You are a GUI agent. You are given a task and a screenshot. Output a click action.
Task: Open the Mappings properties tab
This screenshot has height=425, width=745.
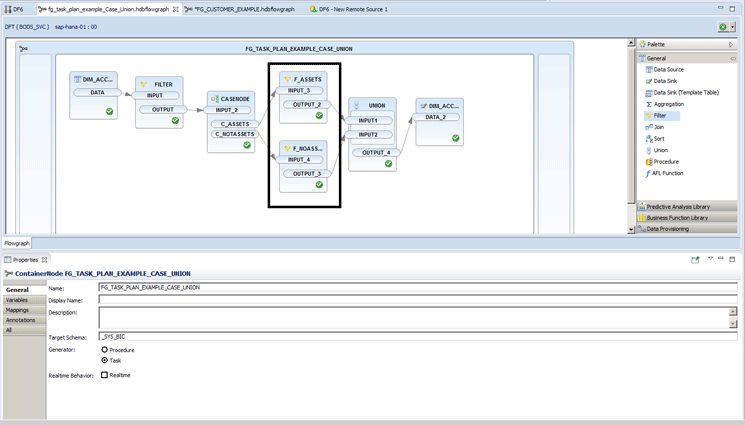17,310
